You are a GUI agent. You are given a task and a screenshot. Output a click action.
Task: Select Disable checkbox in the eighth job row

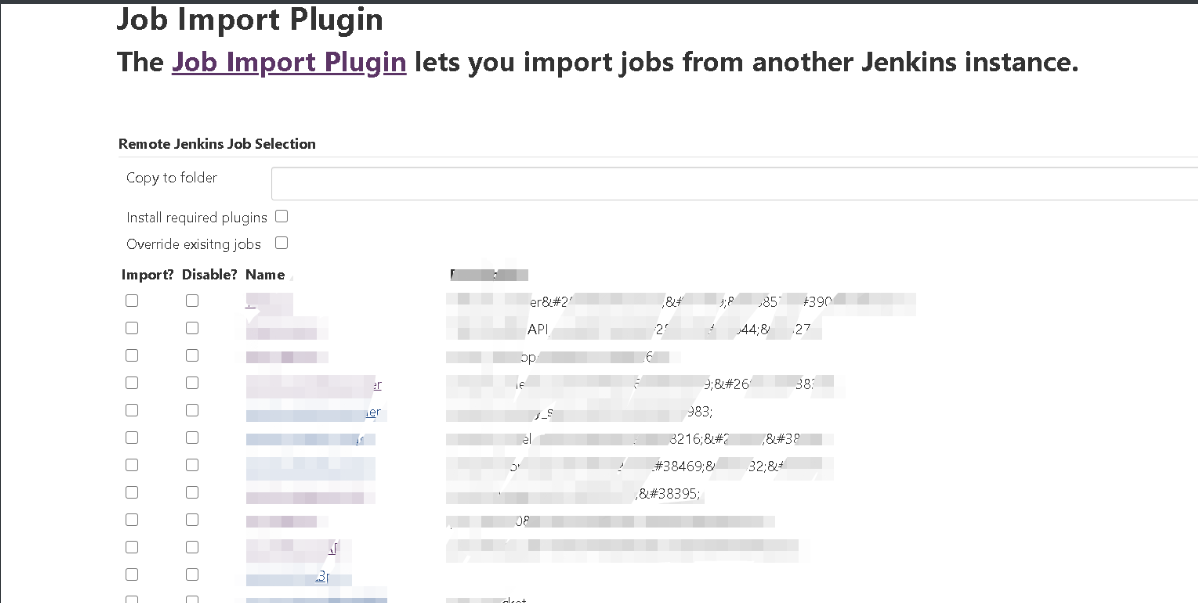tap(192, 492)
